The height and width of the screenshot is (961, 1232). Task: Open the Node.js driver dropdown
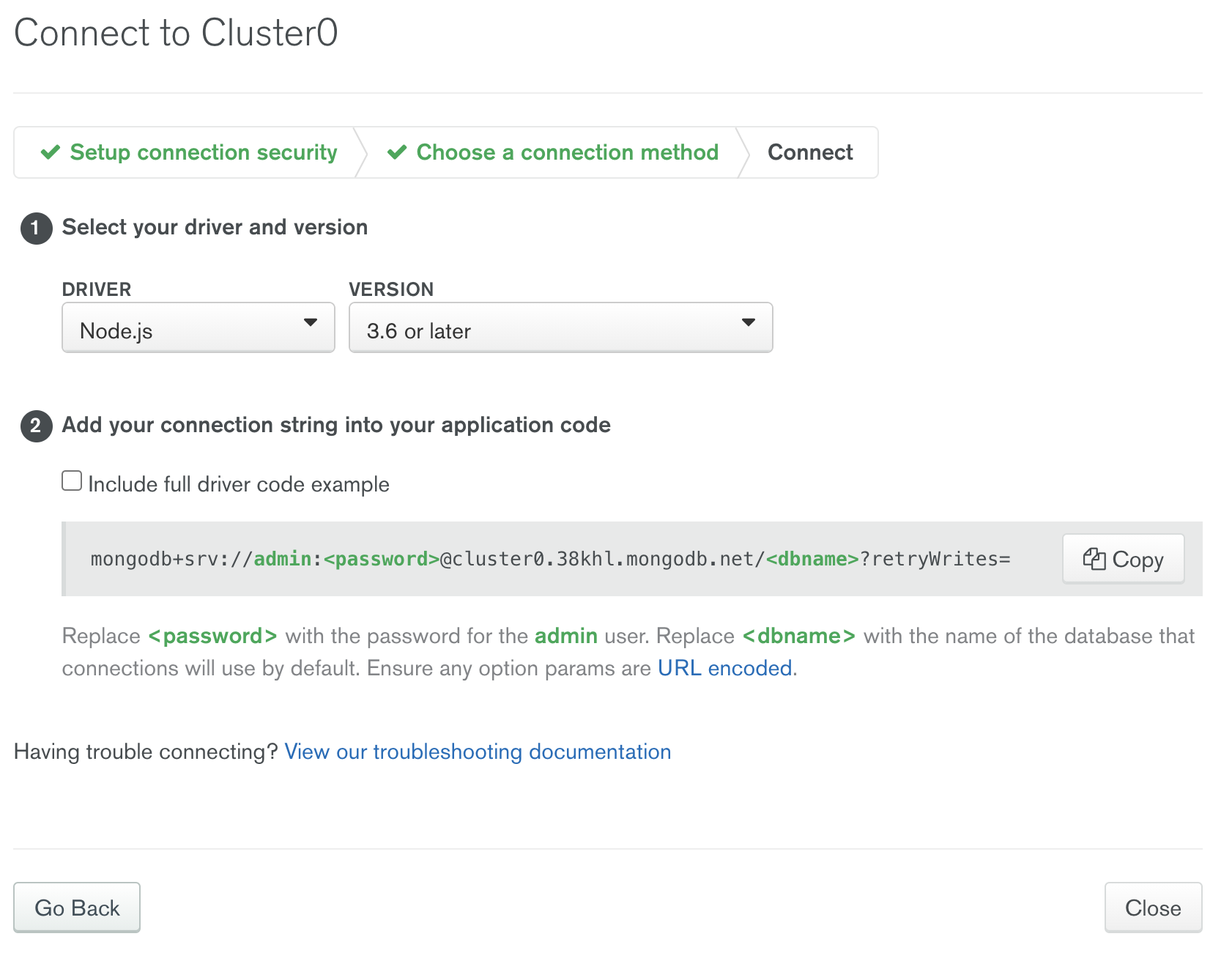pos(198,328)
